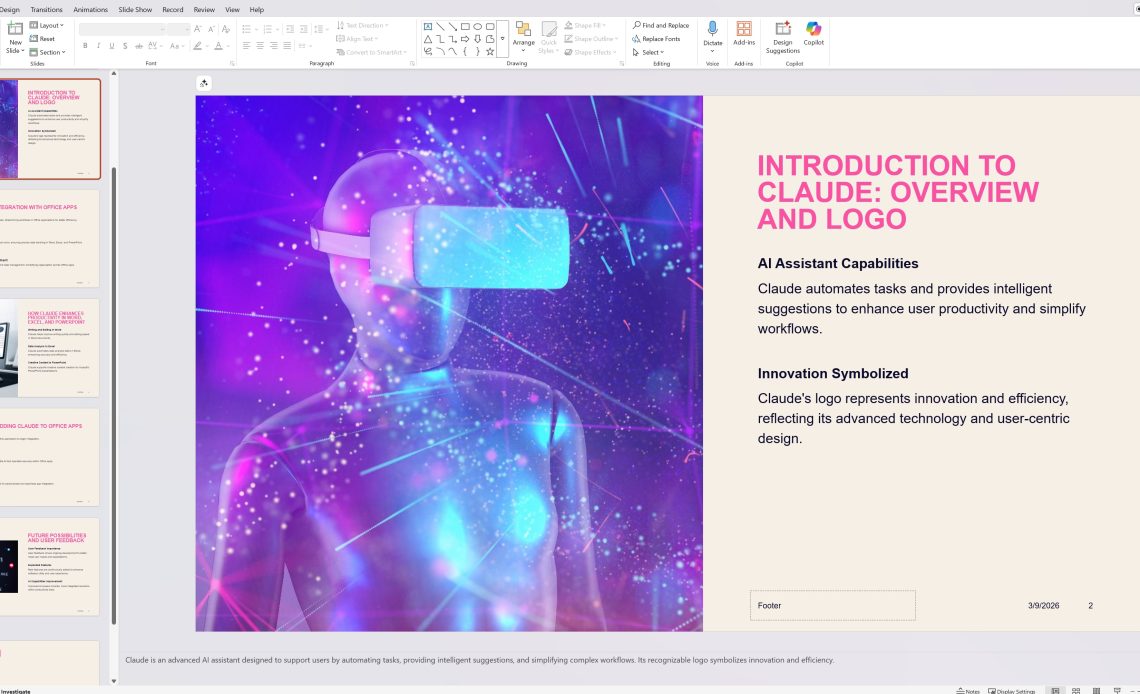This screenshot has width=1140, height=694.
Task: Open the Slide Show tab
Action: click(x=135, y=9)
